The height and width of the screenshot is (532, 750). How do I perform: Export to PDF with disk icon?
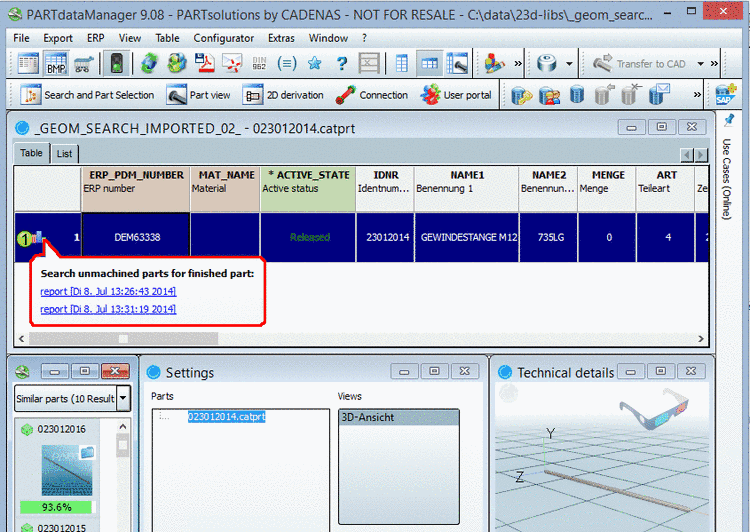(204, 63)
